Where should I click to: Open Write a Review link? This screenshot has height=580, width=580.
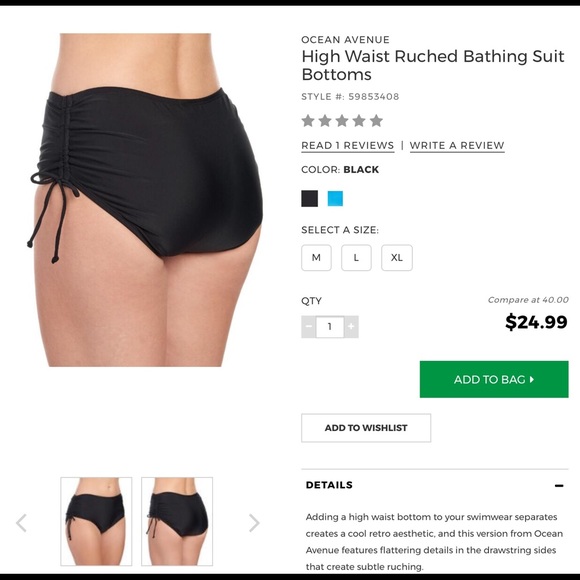[457, 146]
